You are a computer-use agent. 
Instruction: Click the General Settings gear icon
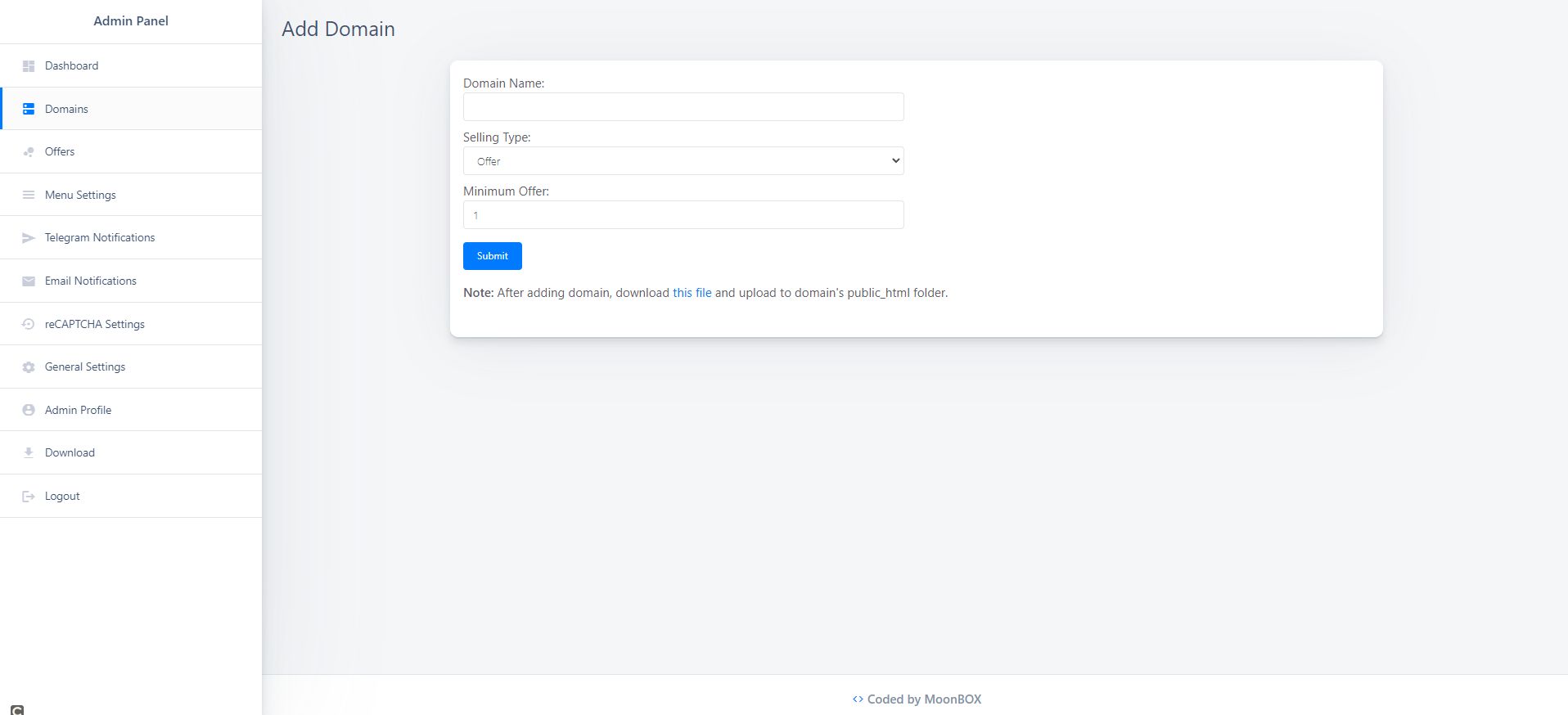(x=29, y=367)
